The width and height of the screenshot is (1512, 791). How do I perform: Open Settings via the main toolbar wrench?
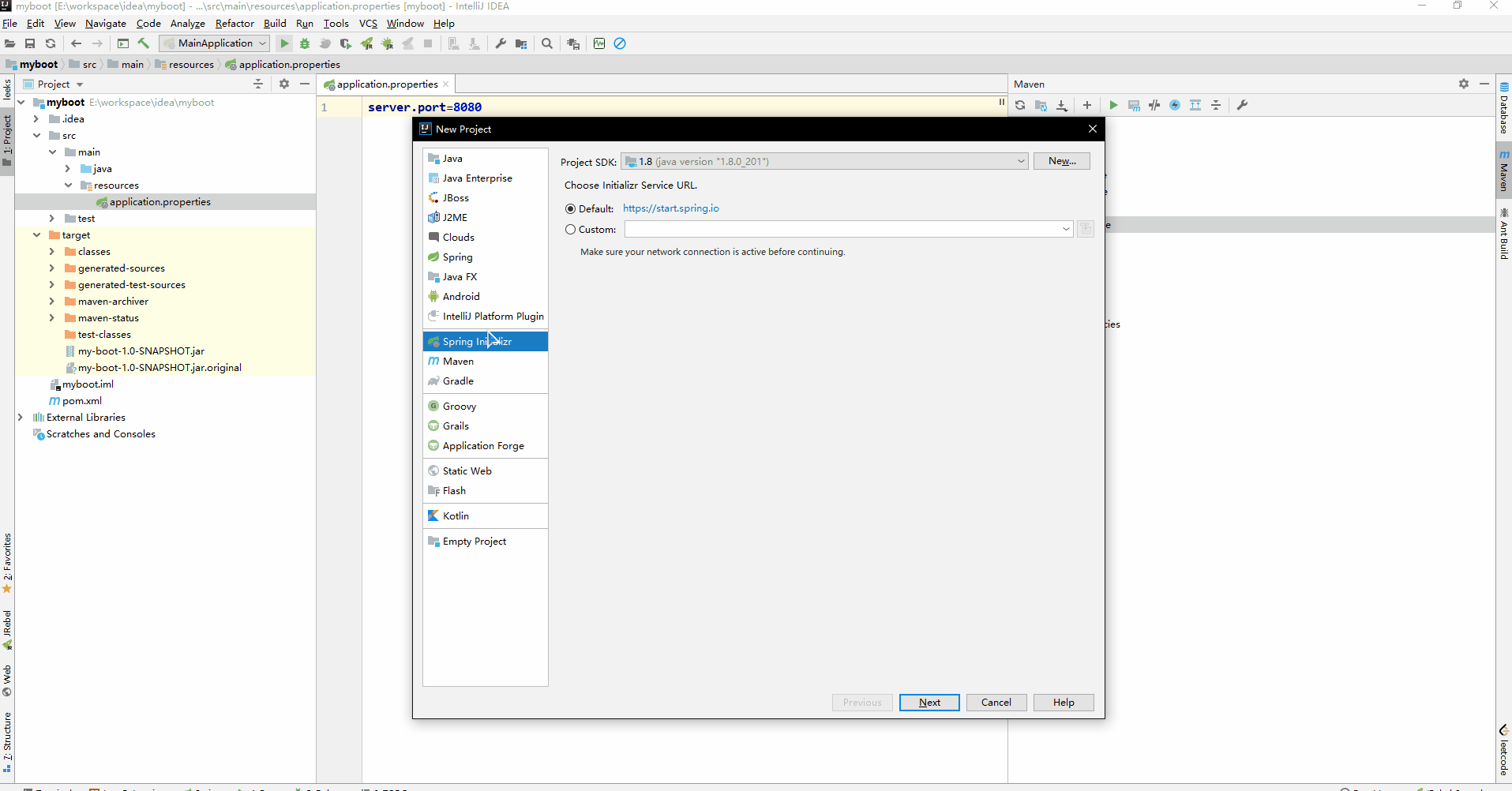pyautogui.click(x=501, y=43)
